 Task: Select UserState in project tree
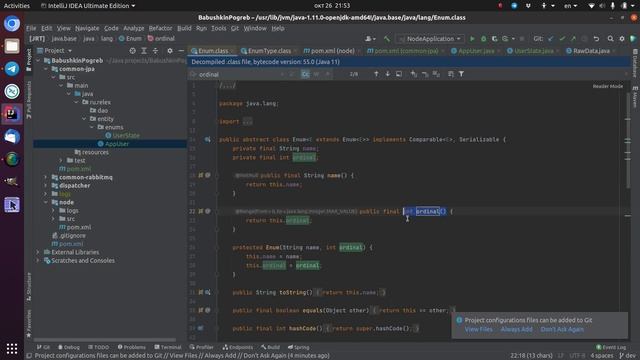pyautogui.click(x=126, y=136)
